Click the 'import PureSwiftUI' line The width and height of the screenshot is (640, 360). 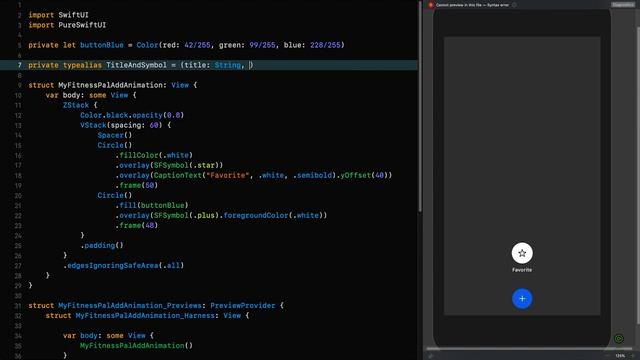click(67, 25)
